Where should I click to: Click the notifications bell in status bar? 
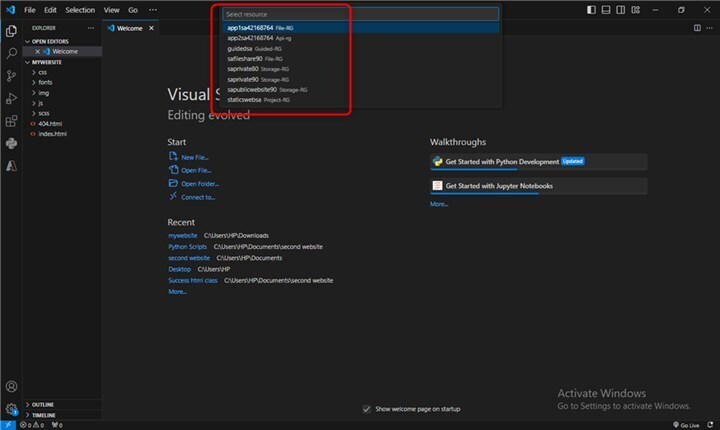pos(710,425)
